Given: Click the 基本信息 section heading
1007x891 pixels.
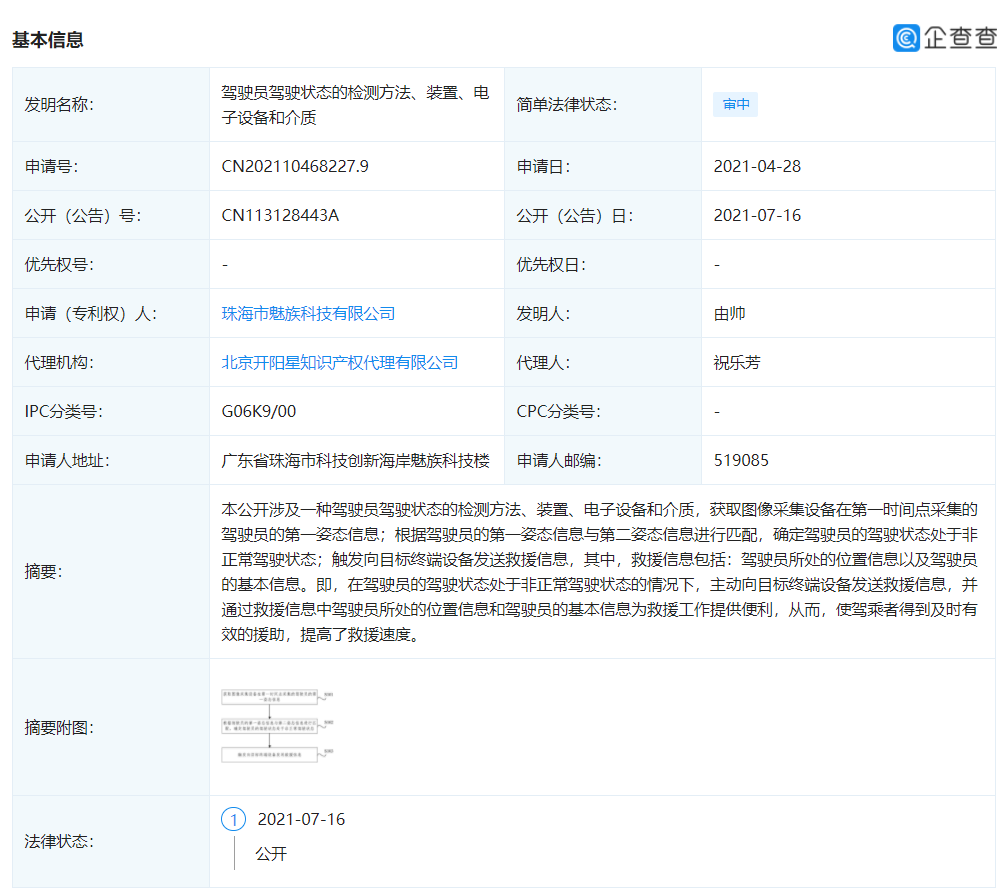Looking at the screenshot, I should click(48, 40).
